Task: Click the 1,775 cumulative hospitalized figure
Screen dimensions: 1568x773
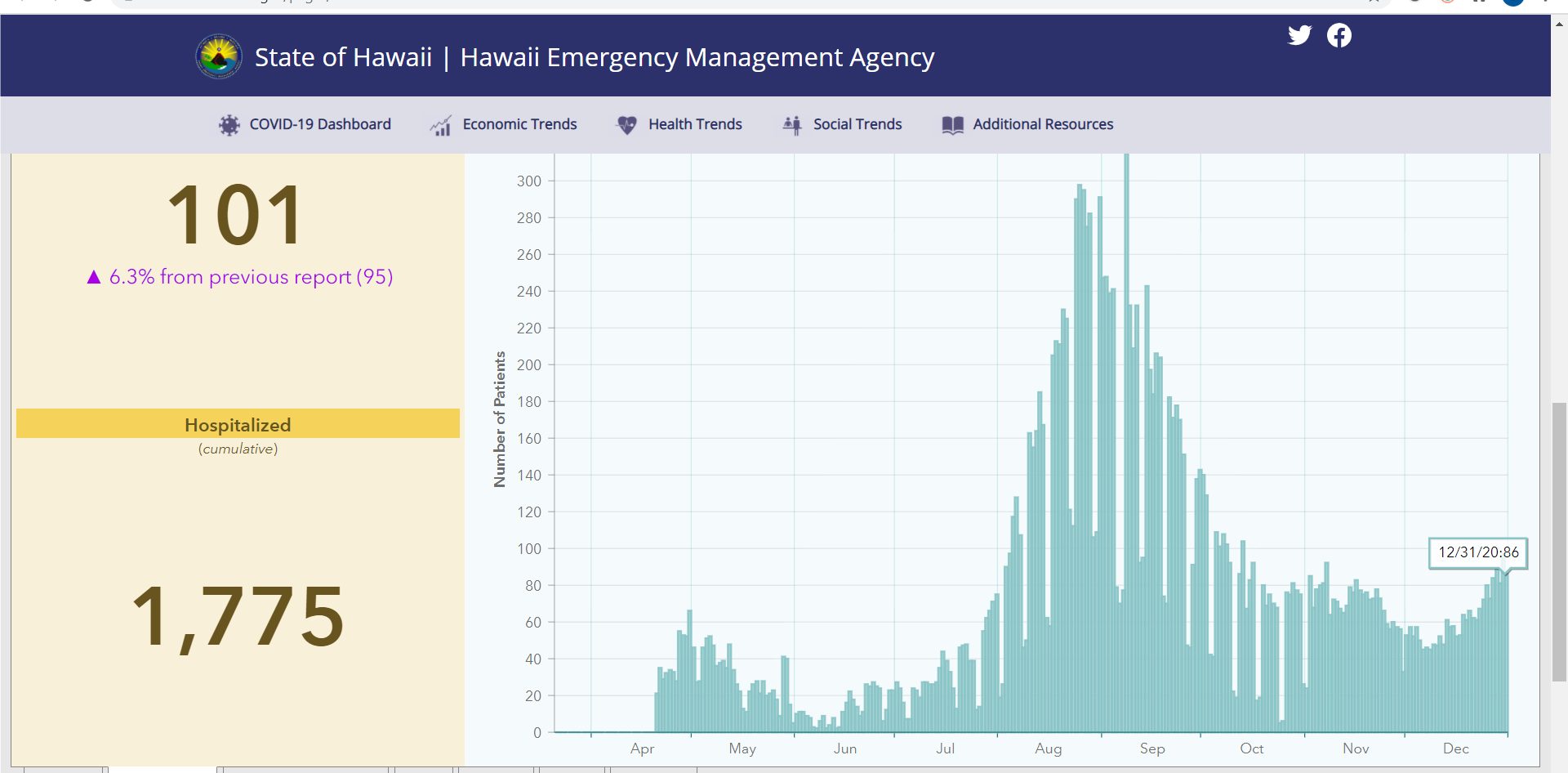Action: coord(238,617)
